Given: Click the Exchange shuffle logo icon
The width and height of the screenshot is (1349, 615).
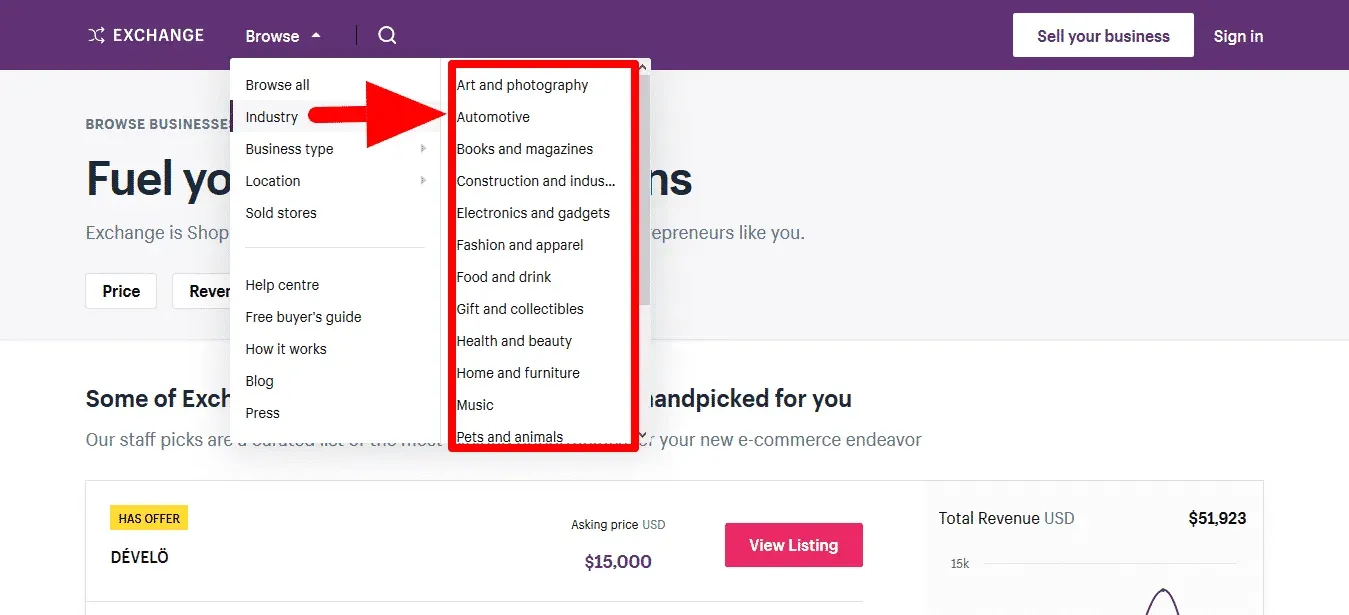Looking at the screenshot, I should [96, 36].
